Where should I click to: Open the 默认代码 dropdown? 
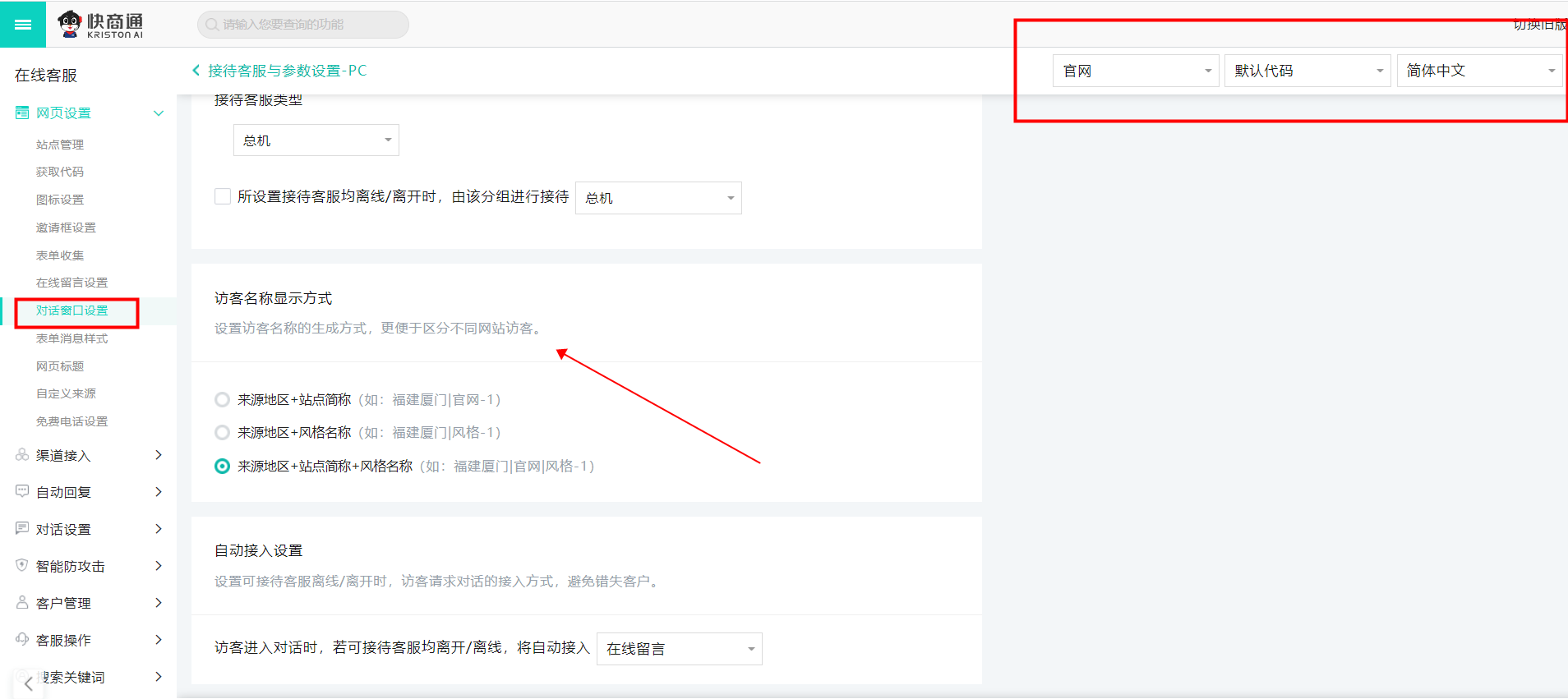(x=1307, y=71)
